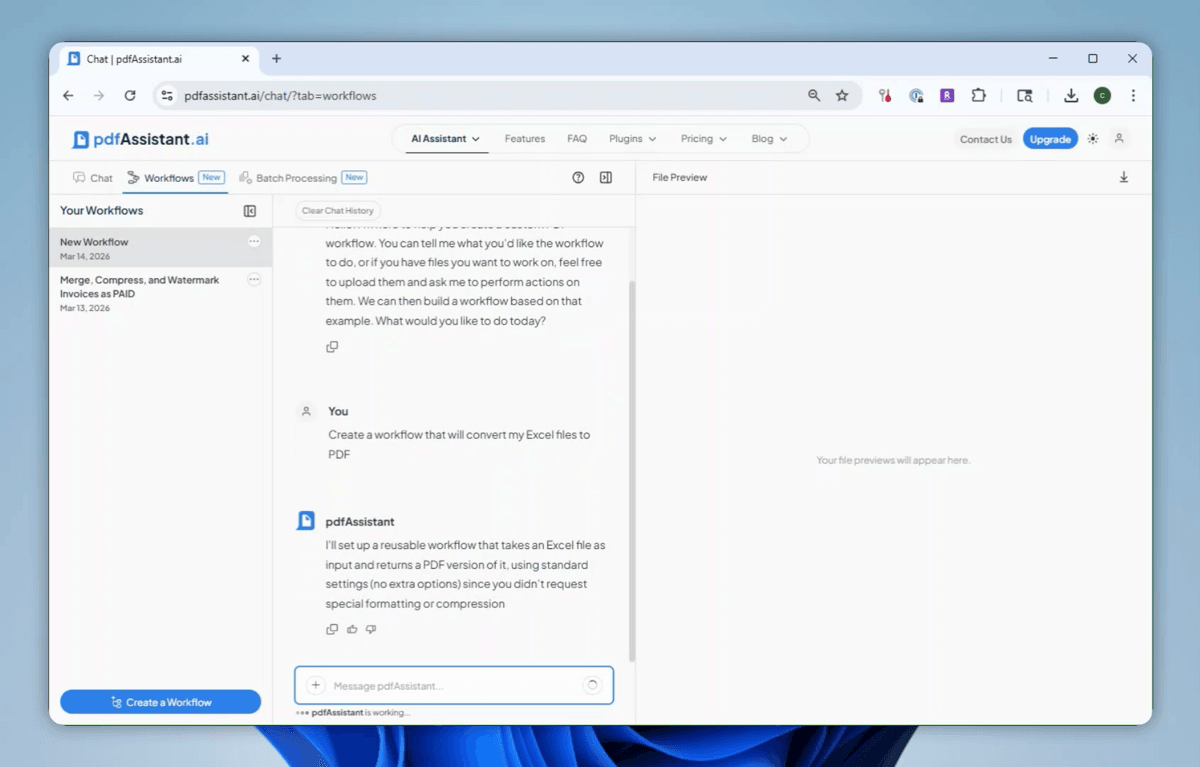
Task: Expand the AI Assistant dropdown
Action: tap(446, 139)
